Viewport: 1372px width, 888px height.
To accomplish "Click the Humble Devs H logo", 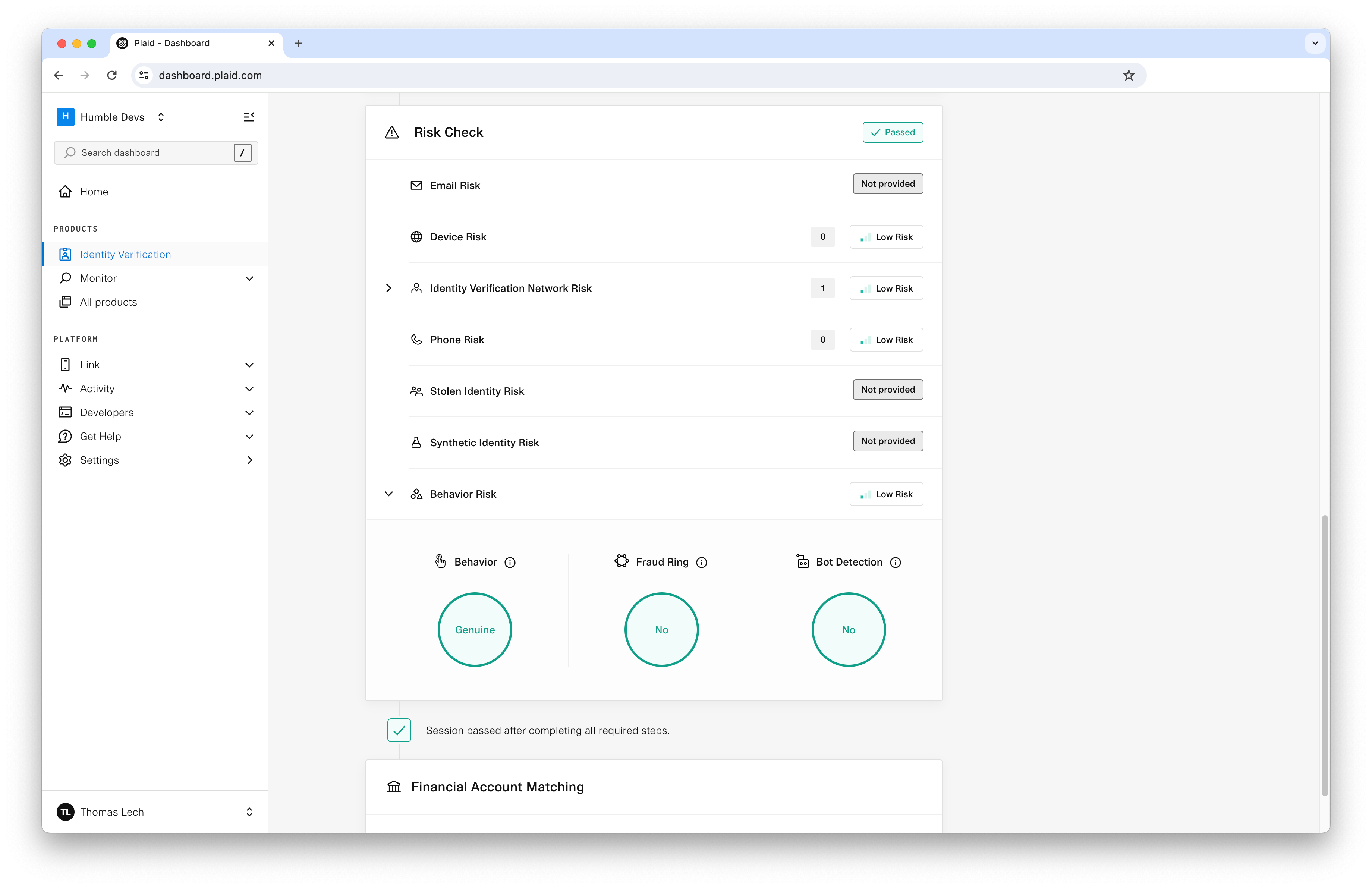I will pyautogui.click(x=65, y=116).
